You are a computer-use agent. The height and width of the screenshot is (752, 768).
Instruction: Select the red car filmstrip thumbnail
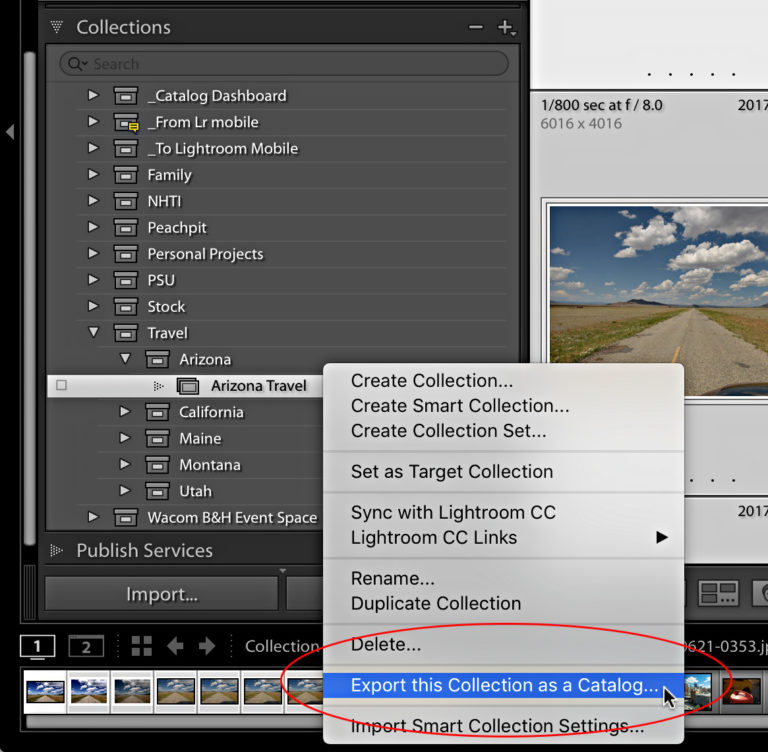pos(742,691)
